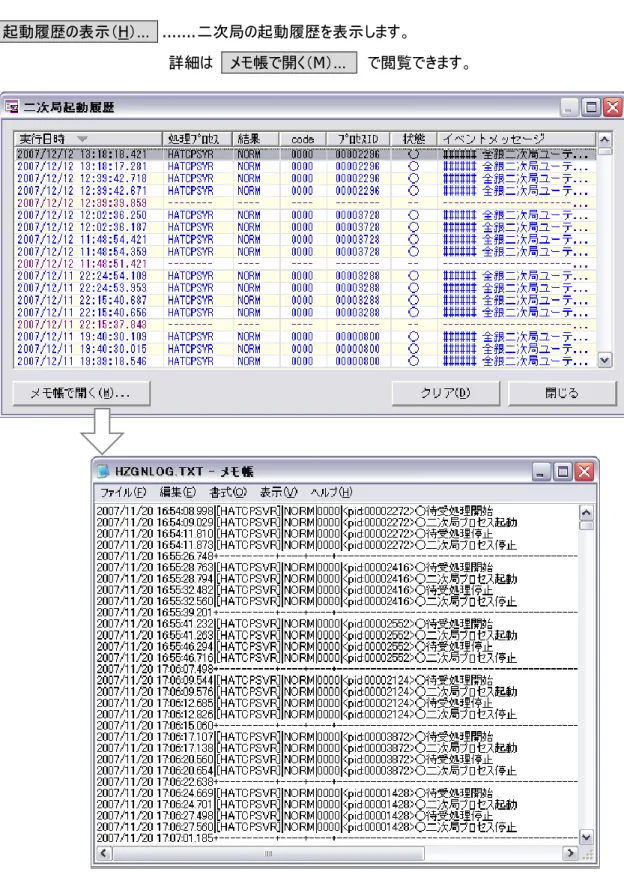Image resolution: width=624 pixels, height=872 pixels.
Task: Open the 編集(E) menu in Notepad
Action: click(x=177, y=492)
